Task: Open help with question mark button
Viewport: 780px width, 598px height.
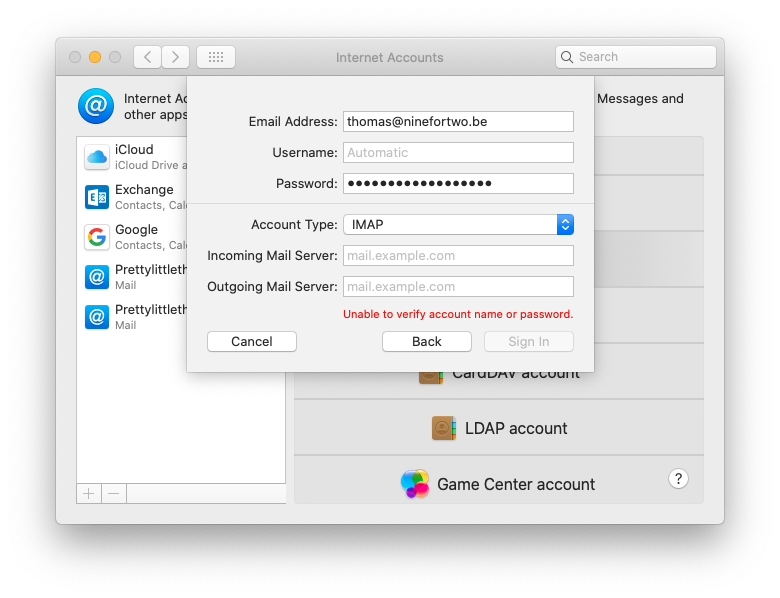Action: point(678,479)
